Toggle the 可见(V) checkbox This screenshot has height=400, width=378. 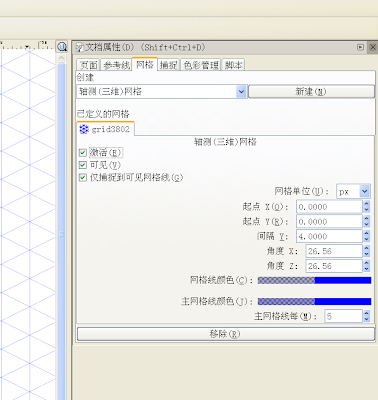tap(83, 165)
